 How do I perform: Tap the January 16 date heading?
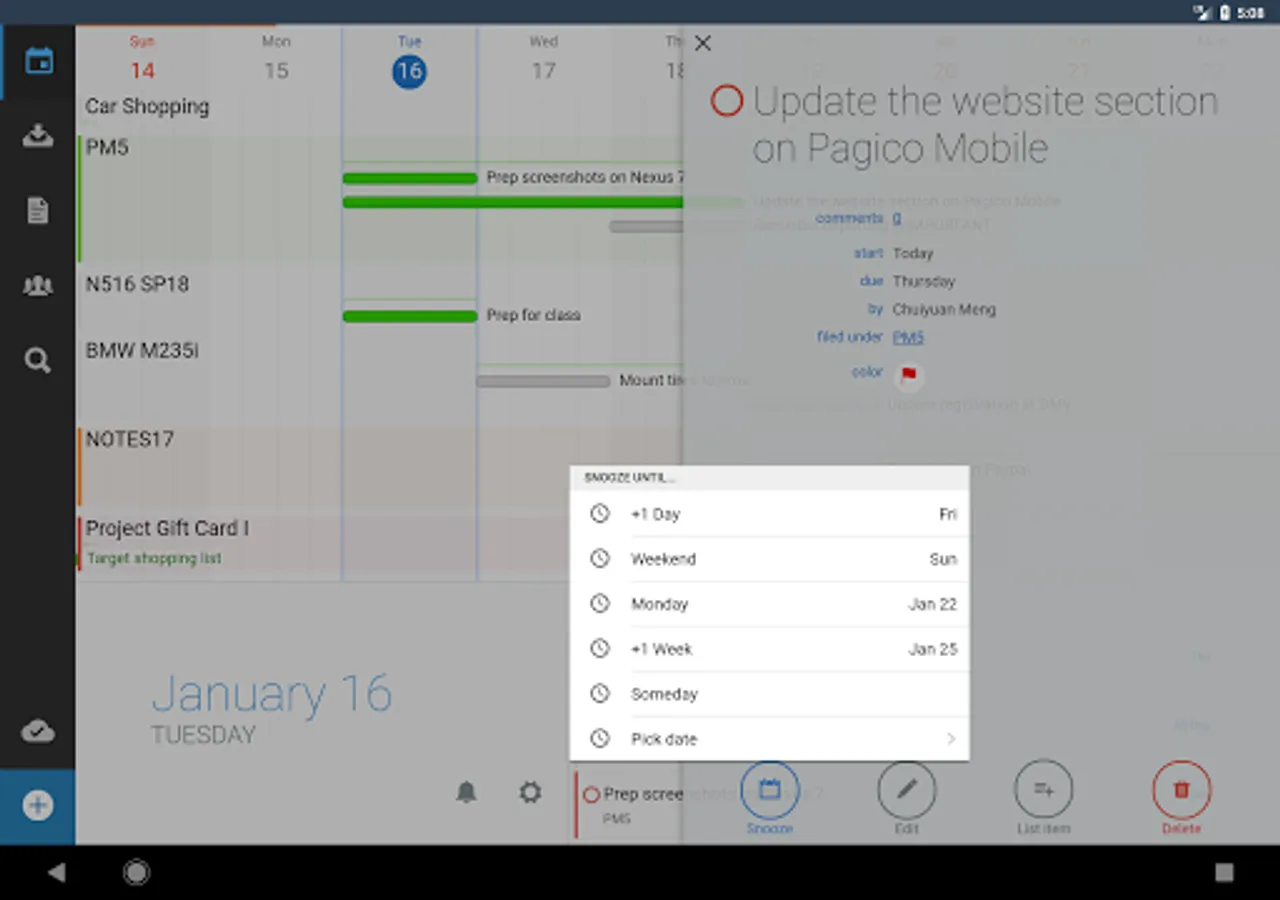(271, 694)
